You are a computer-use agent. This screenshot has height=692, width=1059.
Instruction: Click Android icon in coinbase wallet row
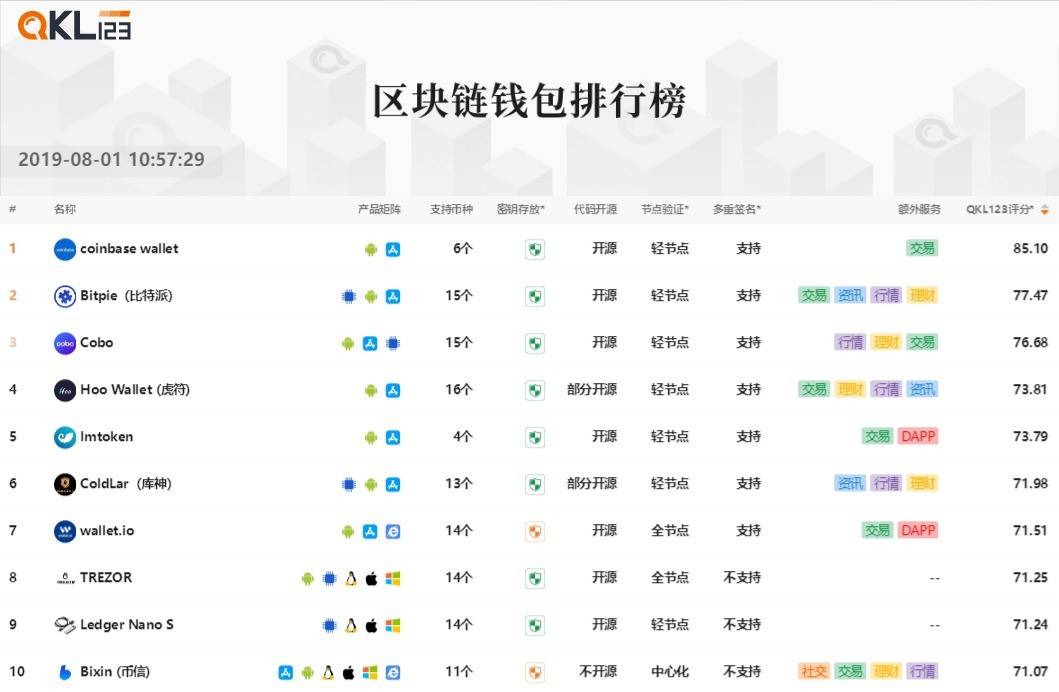click(x=371, y=249)
